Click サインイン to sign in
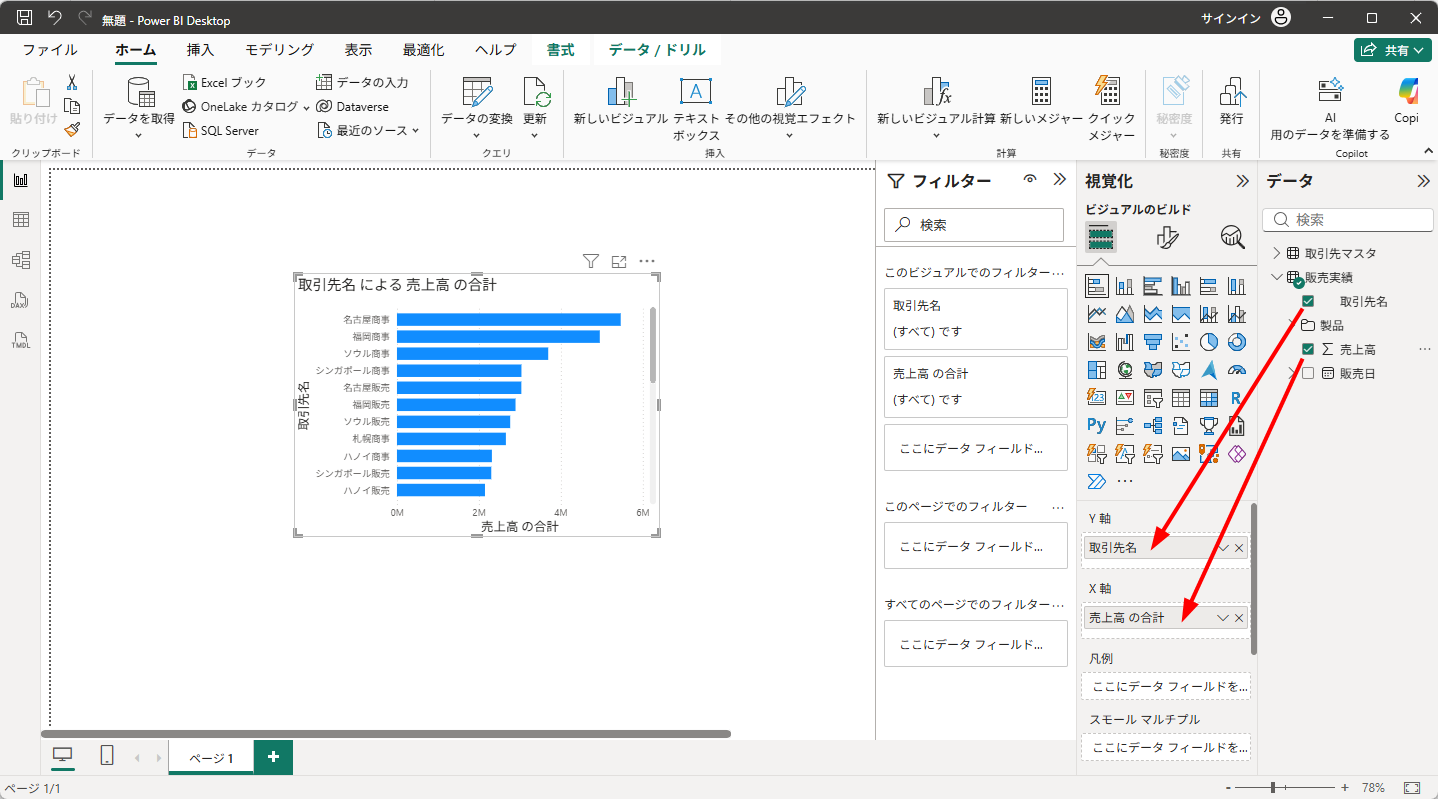Viewport: 1438px width, 799px height. tap(1230, 18)
